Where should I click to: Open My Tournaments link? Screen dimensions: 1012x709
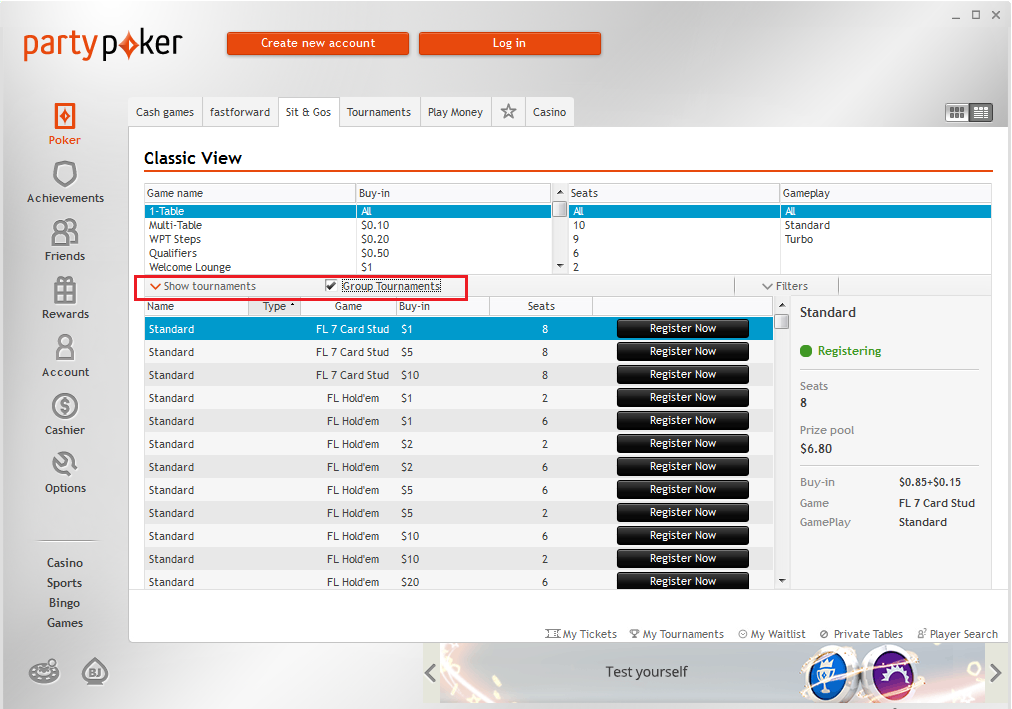(x=677, y=634)
